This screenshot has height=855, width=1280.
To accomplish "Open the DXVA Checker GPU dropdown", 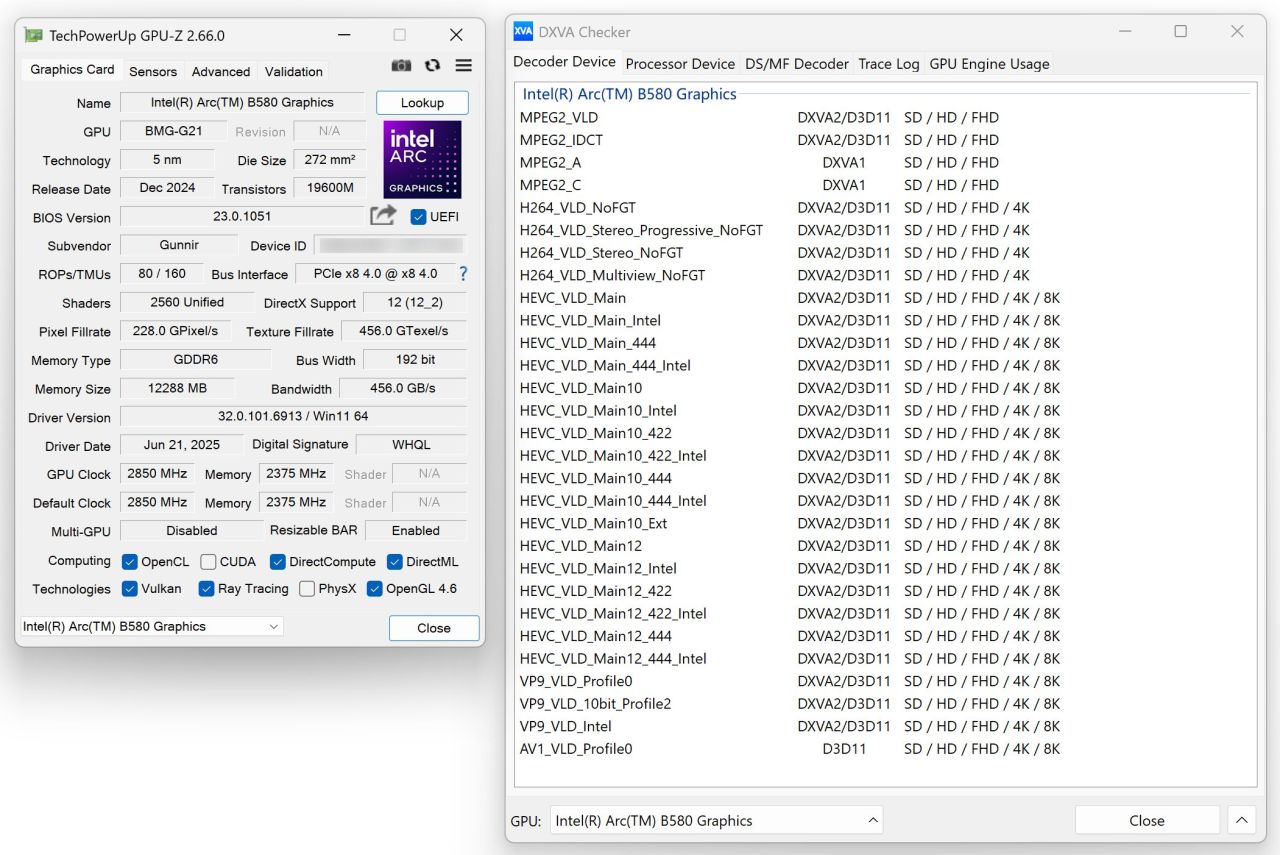I will tap(716, 821).
